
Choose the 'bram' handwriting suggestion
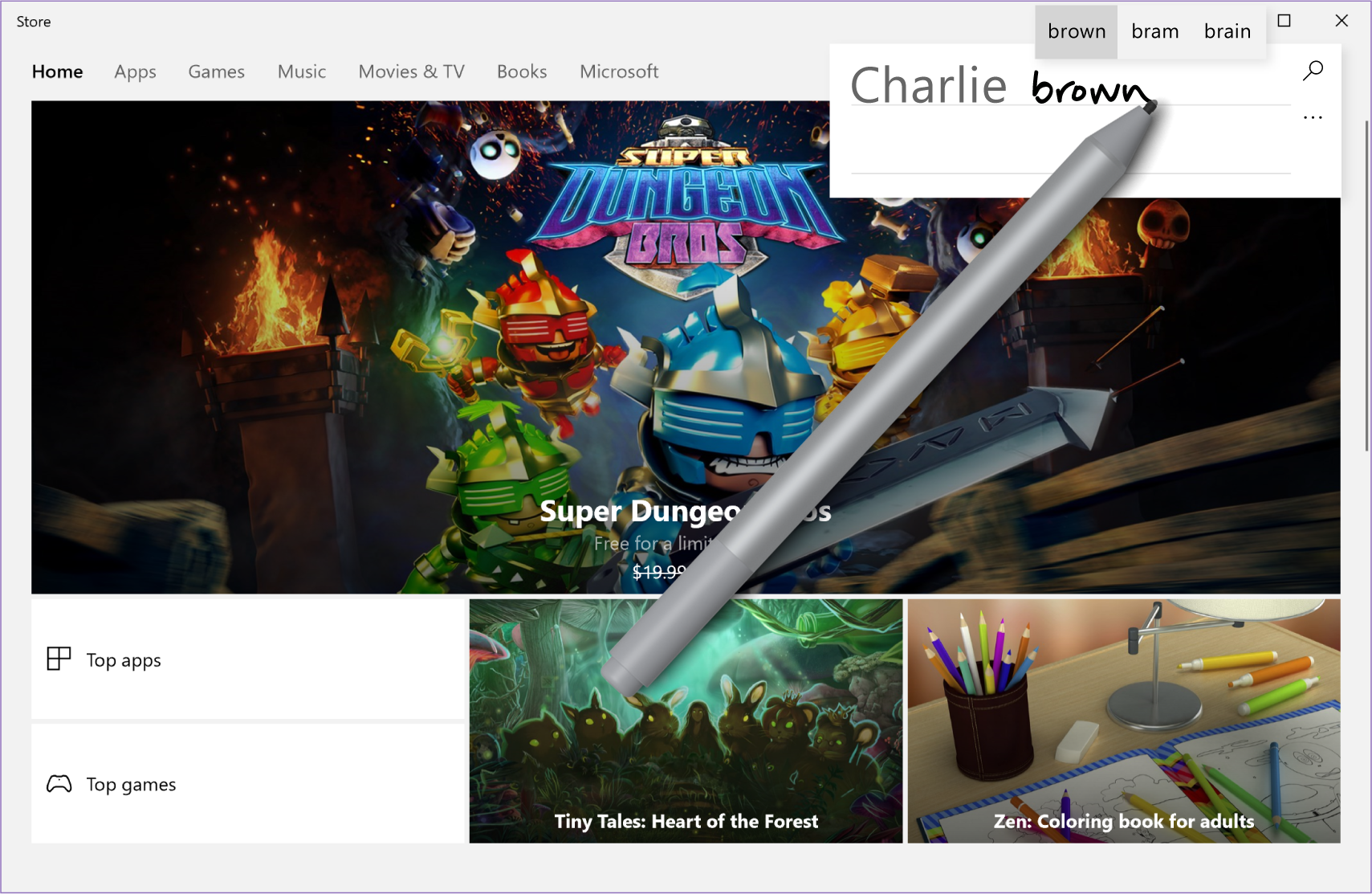click(x=1155, y=31)
